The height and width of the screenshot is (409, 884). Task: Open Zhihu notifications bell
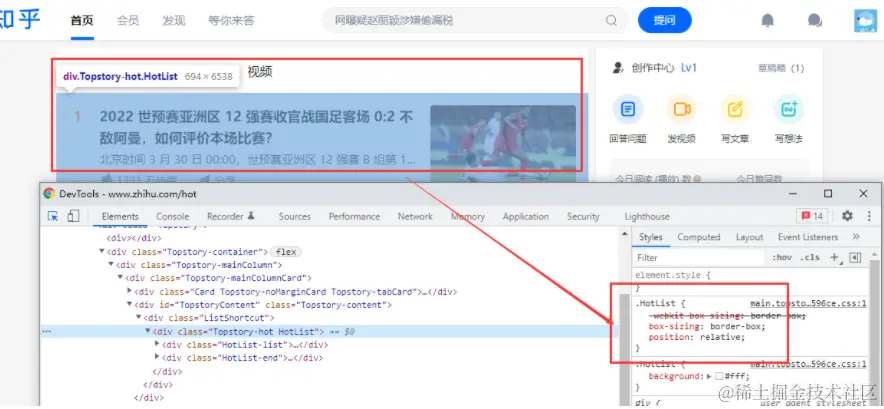tap(767, 20)
